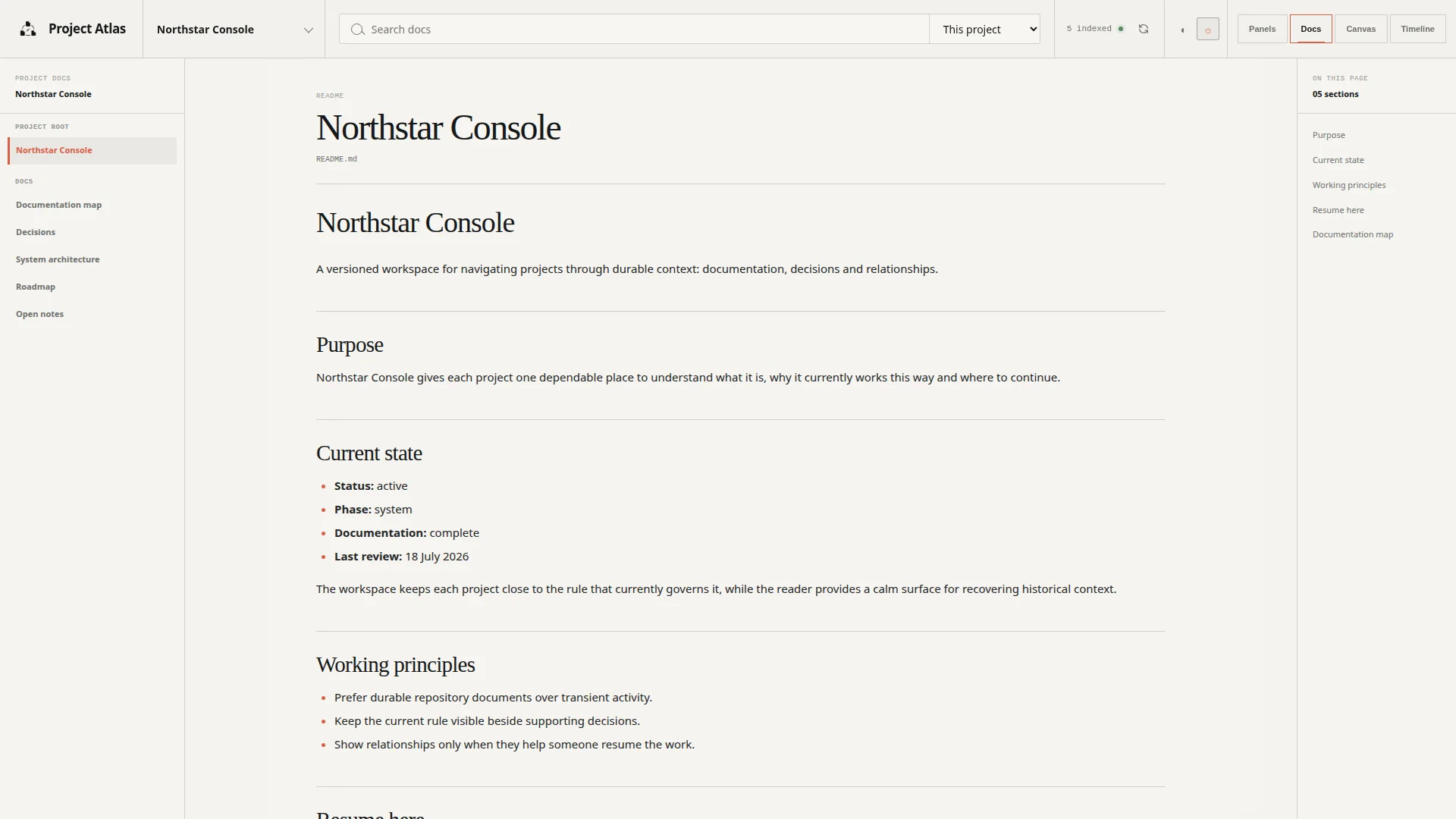This screenshot has width=1456, height=819.
Task: Click the Documentation: complete bullet
Action: coord(406,533)
